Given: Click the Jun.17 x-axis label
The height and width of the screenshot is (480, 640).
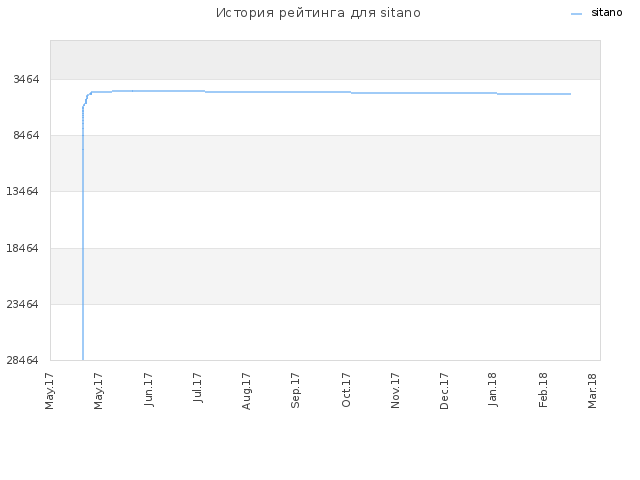Looking at the screenshot, I should coord(149,390).
